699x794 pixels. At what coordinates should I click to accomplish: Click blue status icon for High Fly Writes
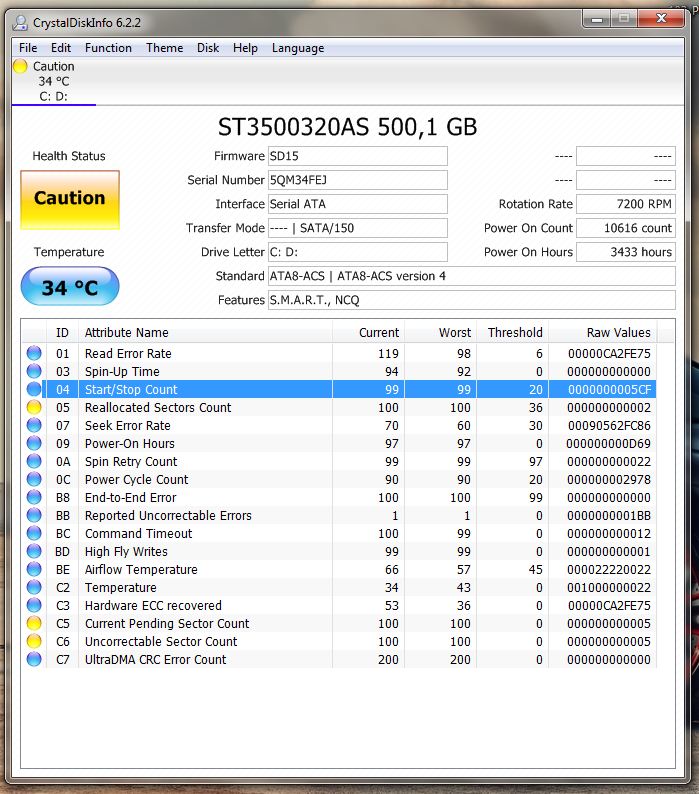(34, 551)
